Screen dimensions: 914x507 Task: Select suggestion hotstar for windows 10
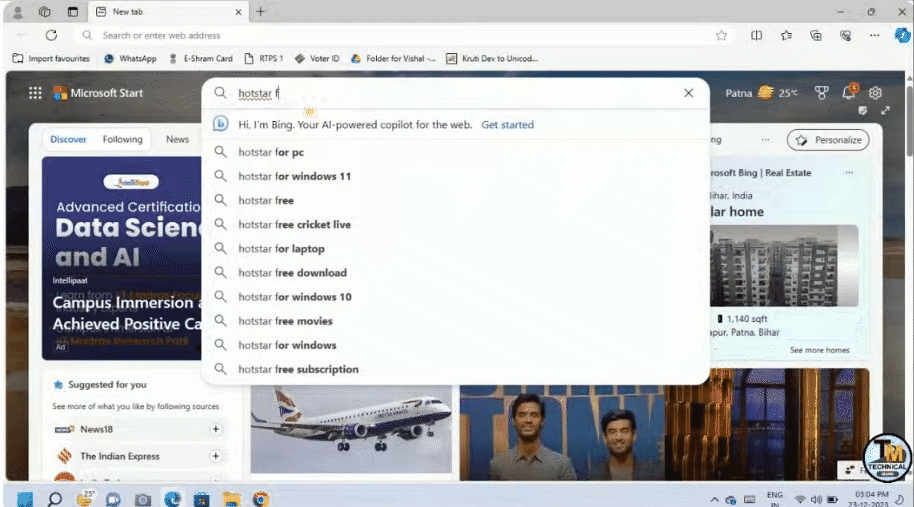tap(456, 297)
